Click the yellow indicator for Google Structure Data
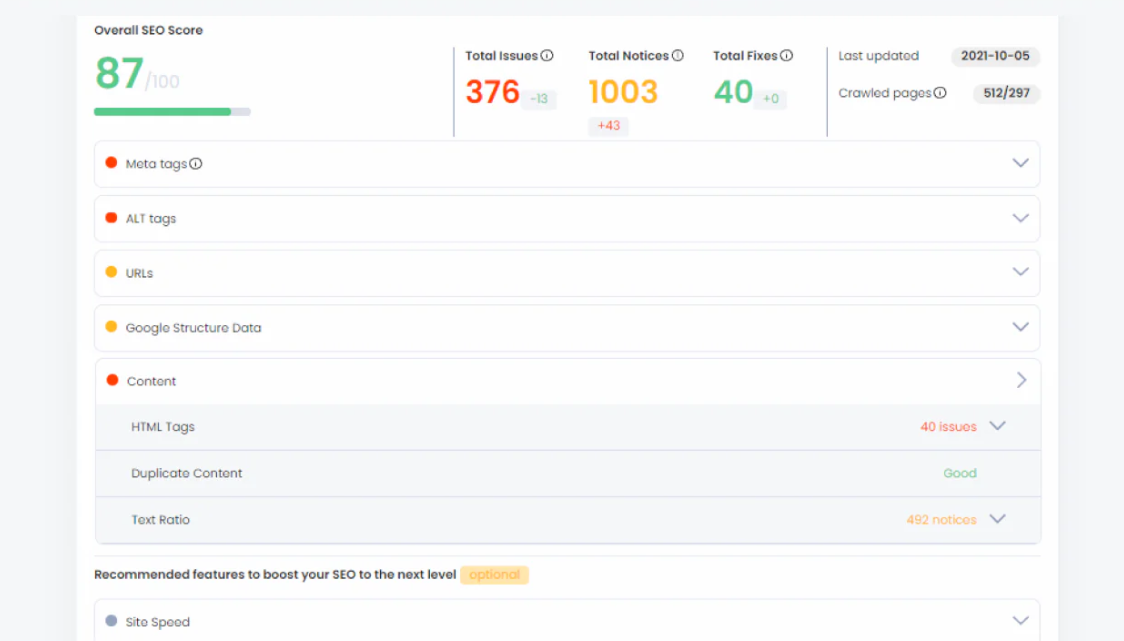Viewport: 1124px width, 641px height. click(113, 327)
